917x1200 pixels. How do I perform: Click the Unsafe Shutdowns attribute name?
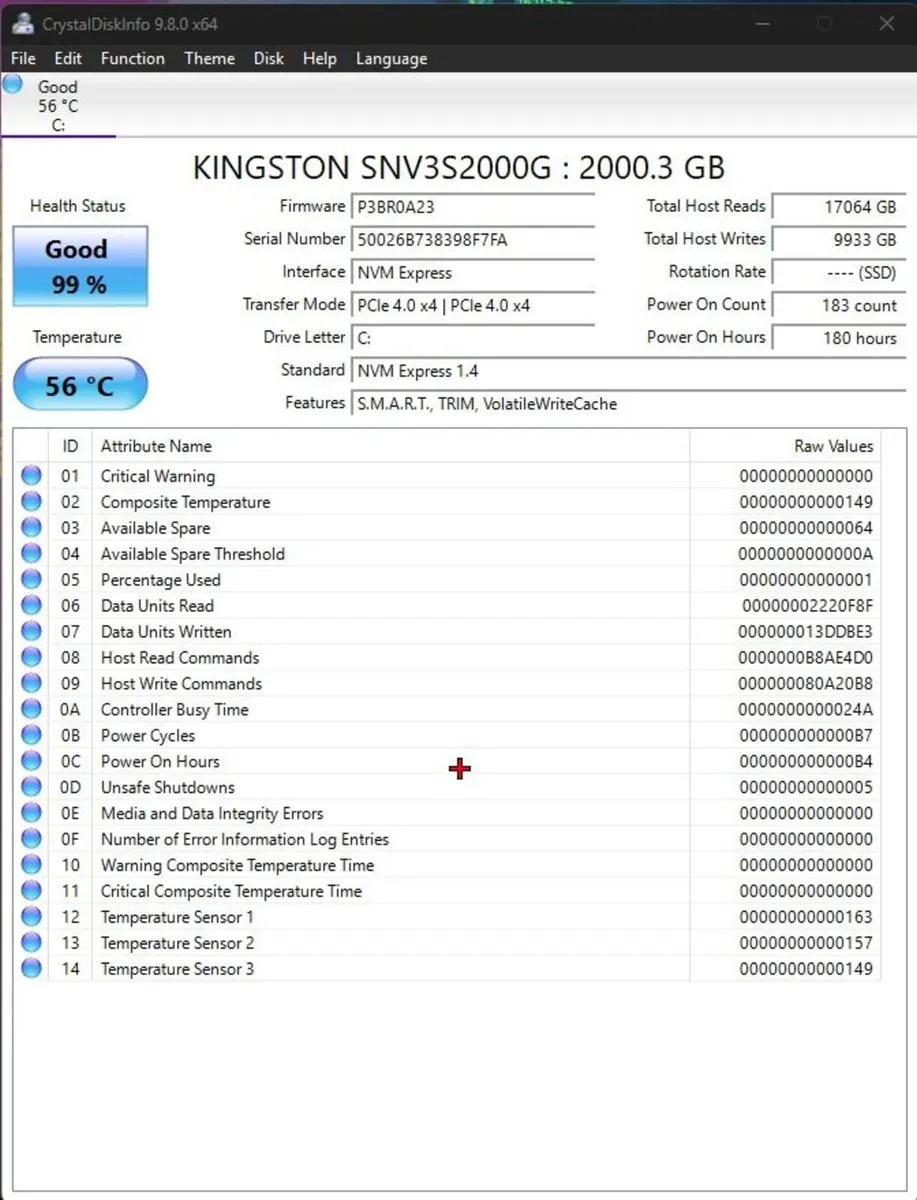pyautogui.click(x=168, y=788)
